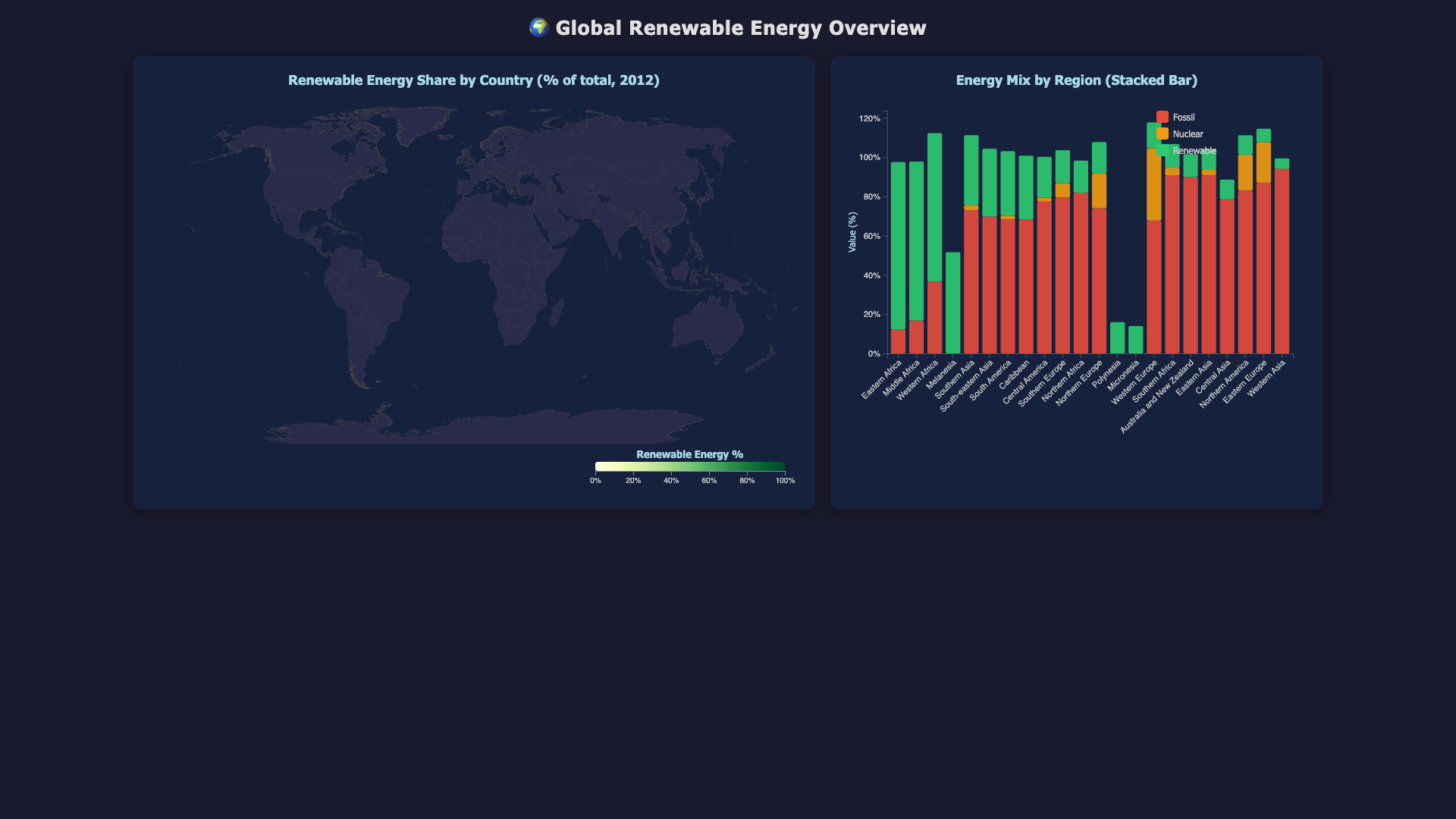The width and height of the screenshot is (1456, 819).
Task: Click the globe emoji in the page title
Action: pos(538,27)
